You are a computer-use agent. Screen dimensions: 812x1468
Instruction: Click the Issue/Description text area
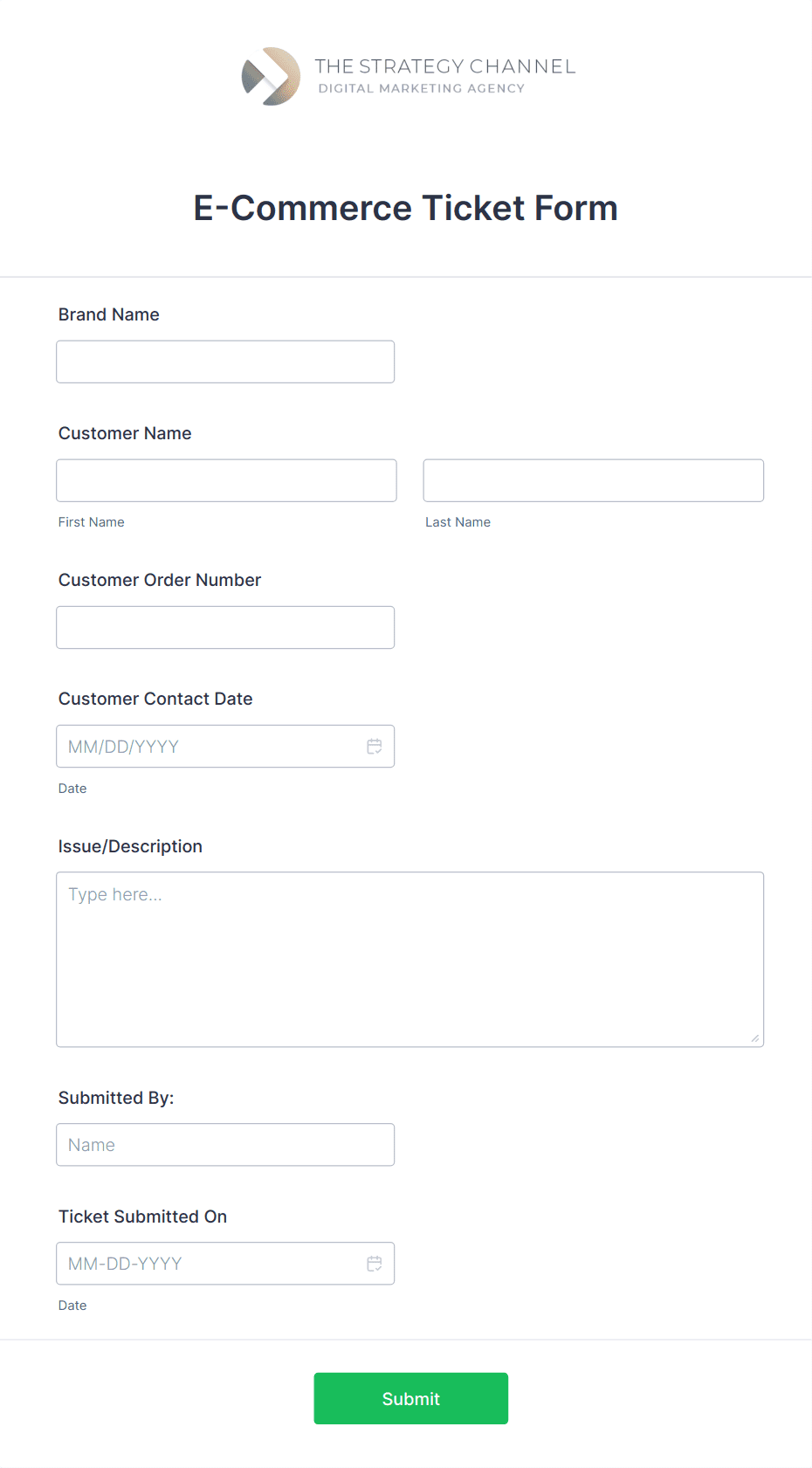[x=409, y=958]
